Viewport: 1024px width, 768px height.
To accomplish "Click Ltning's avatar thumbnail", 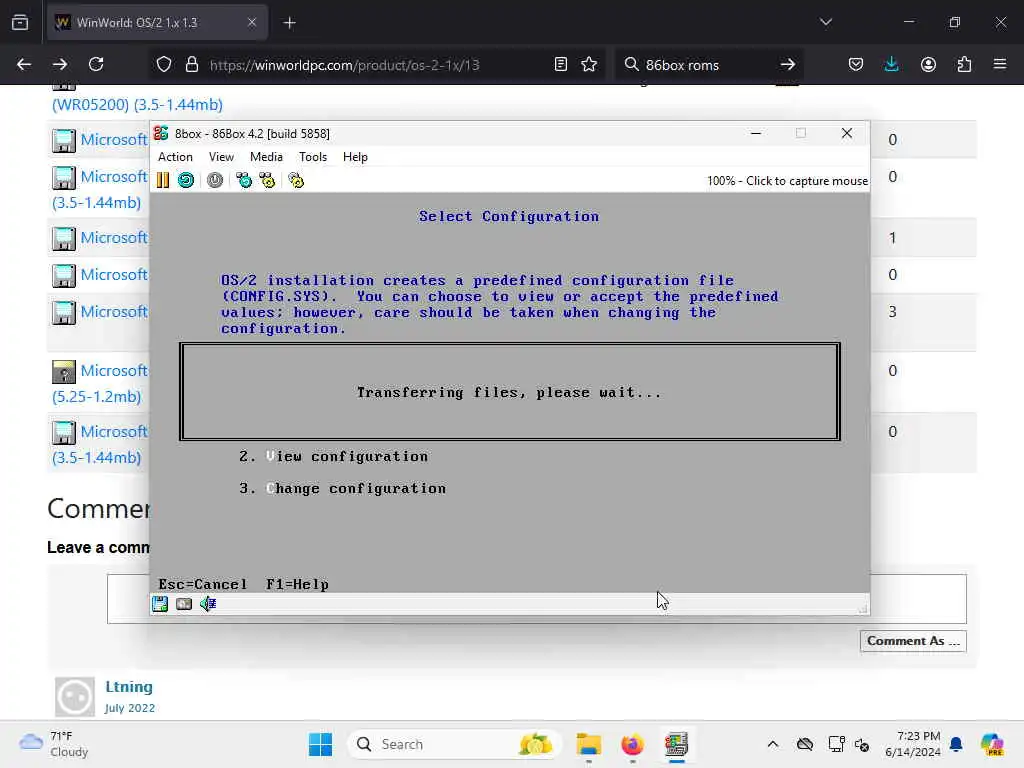I will pyautogui.click(x=74, y=697).
